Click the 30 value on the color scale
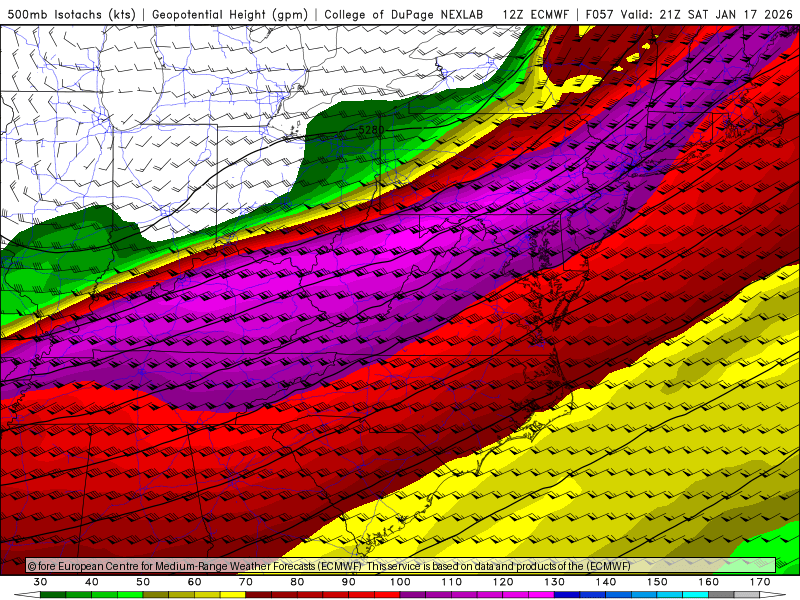800x600 pixels. 40,582
